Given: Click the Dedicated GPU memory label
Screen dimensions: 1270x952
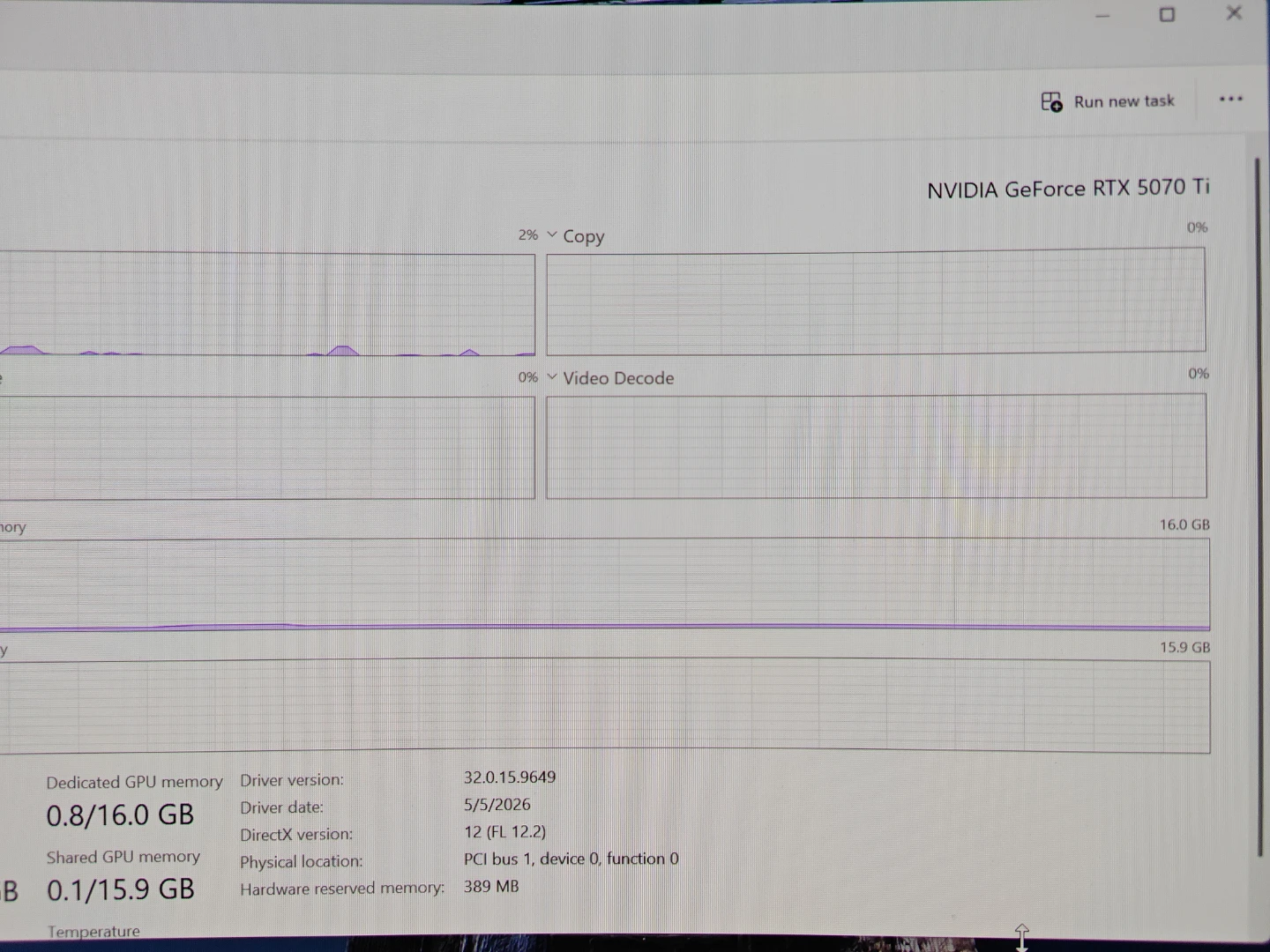Looking at the screenshot, I should coord(134,782).
